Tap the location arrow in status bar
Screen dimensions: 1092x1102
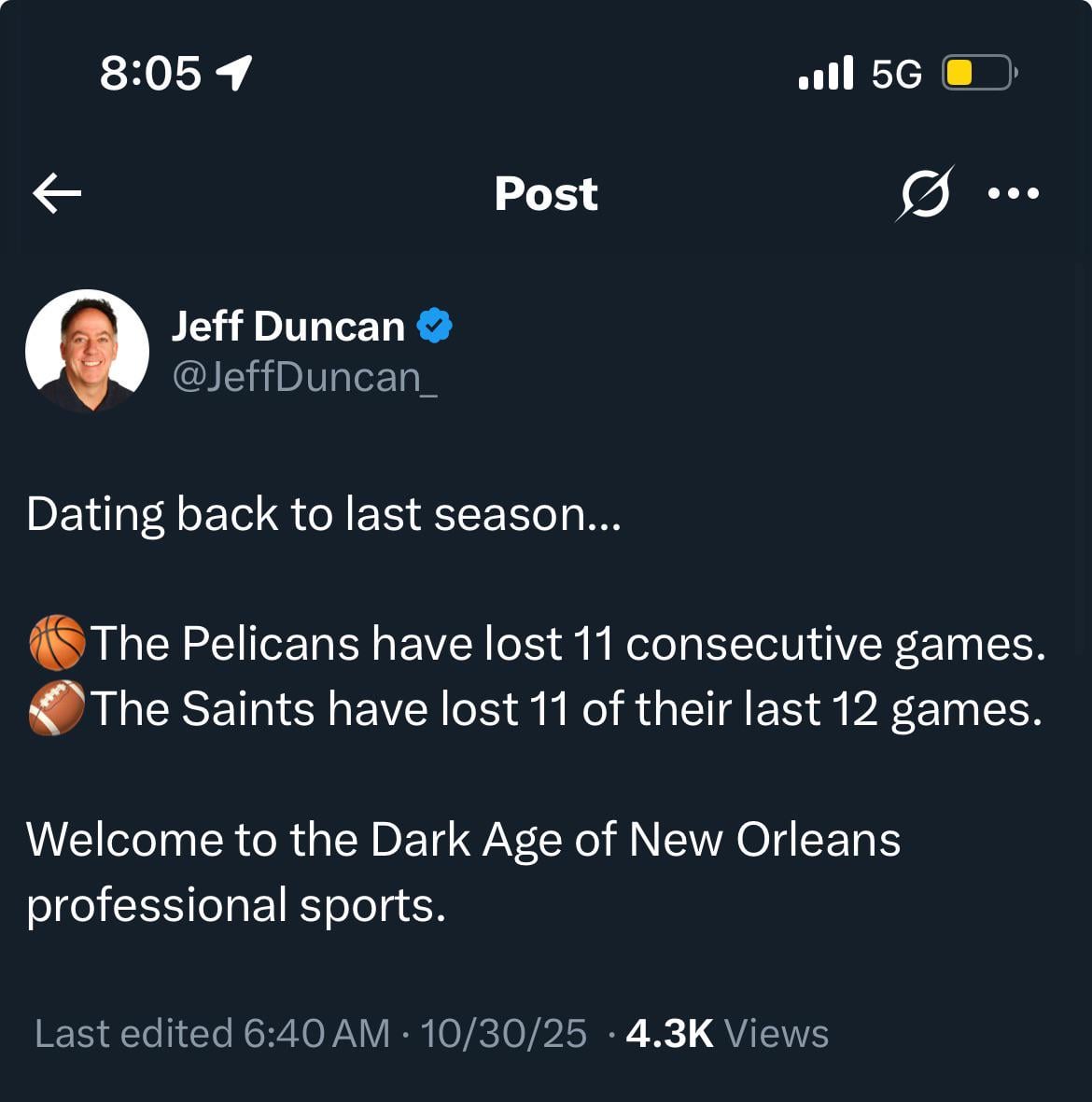[233, 73]
